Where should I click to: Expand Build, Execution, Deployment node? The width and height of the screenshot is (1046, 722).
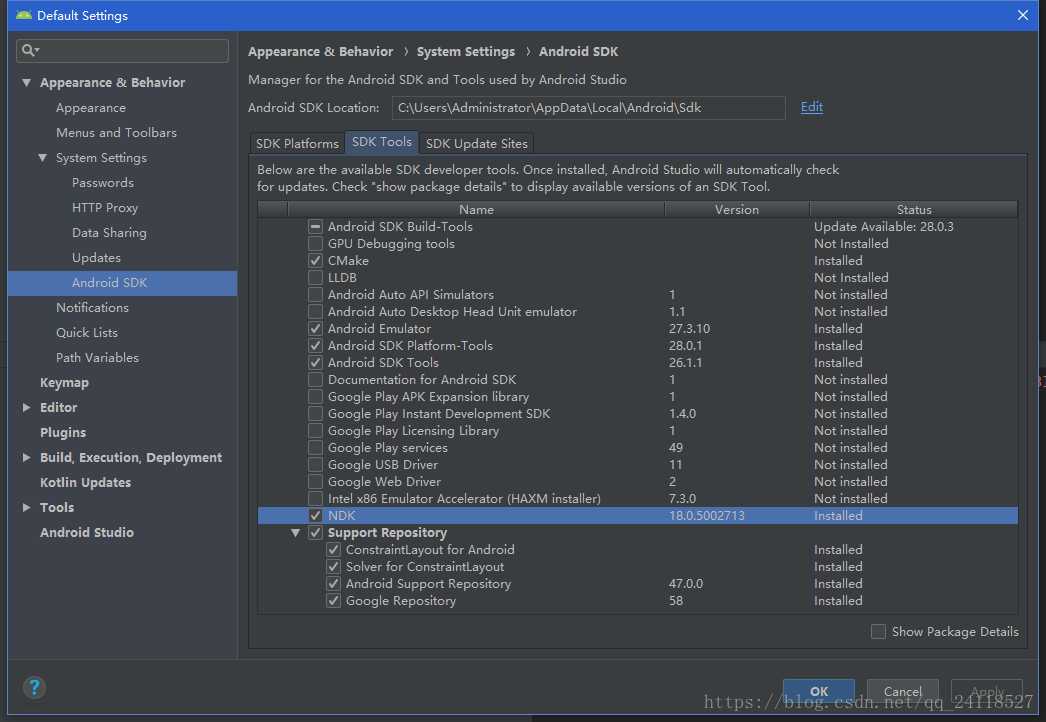pos(27,458)
